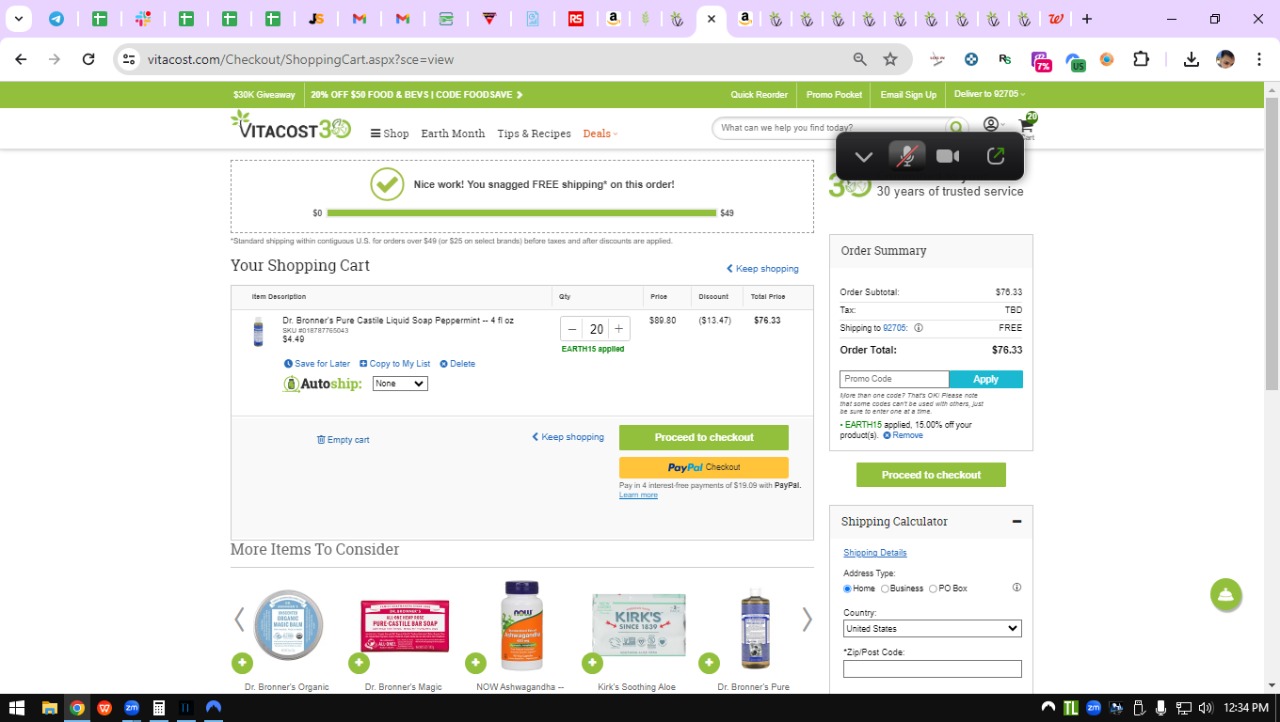Select the Business address type
Screen dimensions: 1280x722
[885, 589]
